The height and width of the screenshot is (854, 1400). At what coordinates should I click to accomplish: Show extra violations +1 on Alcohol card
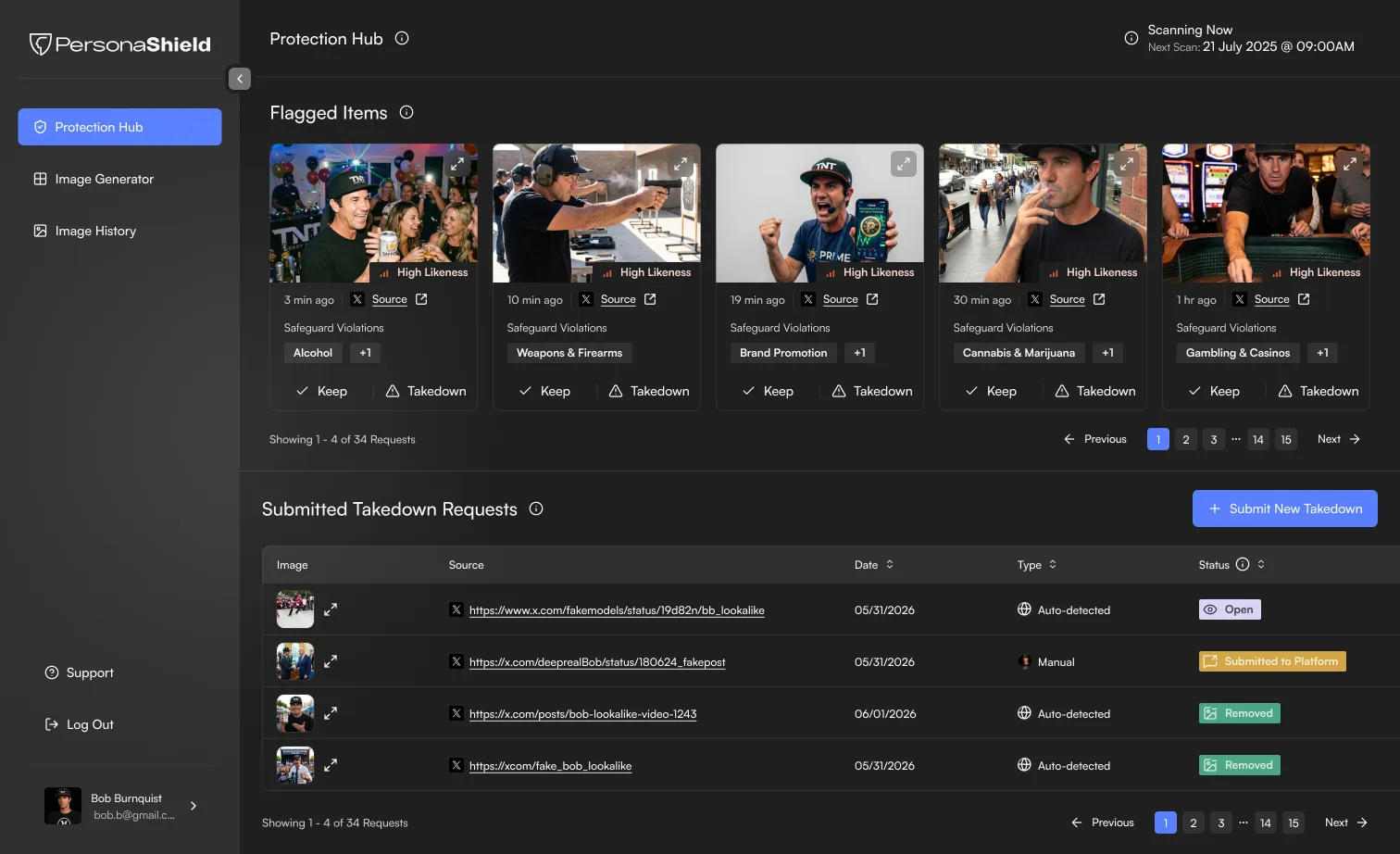(x=366, y=353)
